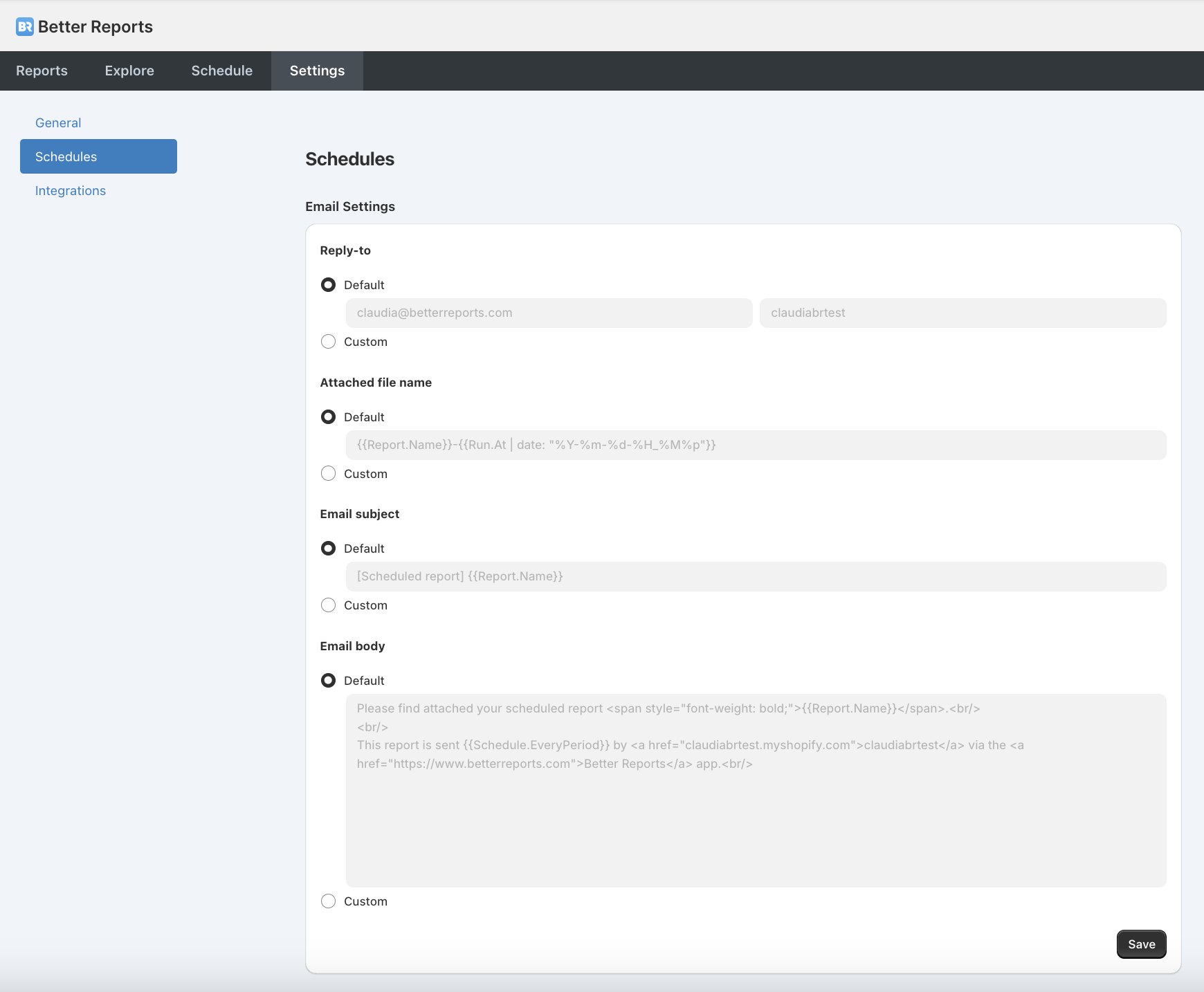Choose Custom option for Reply-to
This screenshot has width=1204, height=992.
click(x=329, y=342)
